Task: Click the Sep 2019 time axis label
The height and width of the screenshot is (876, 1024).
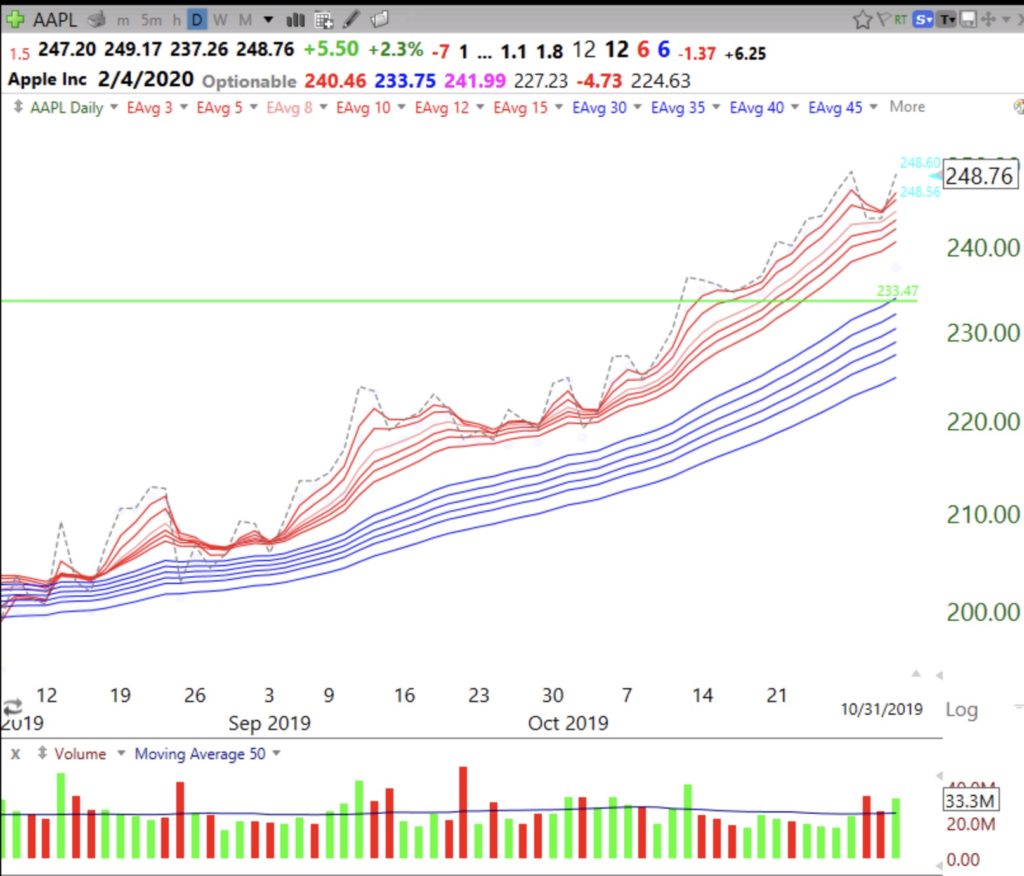Action: (x=269, y=723)
